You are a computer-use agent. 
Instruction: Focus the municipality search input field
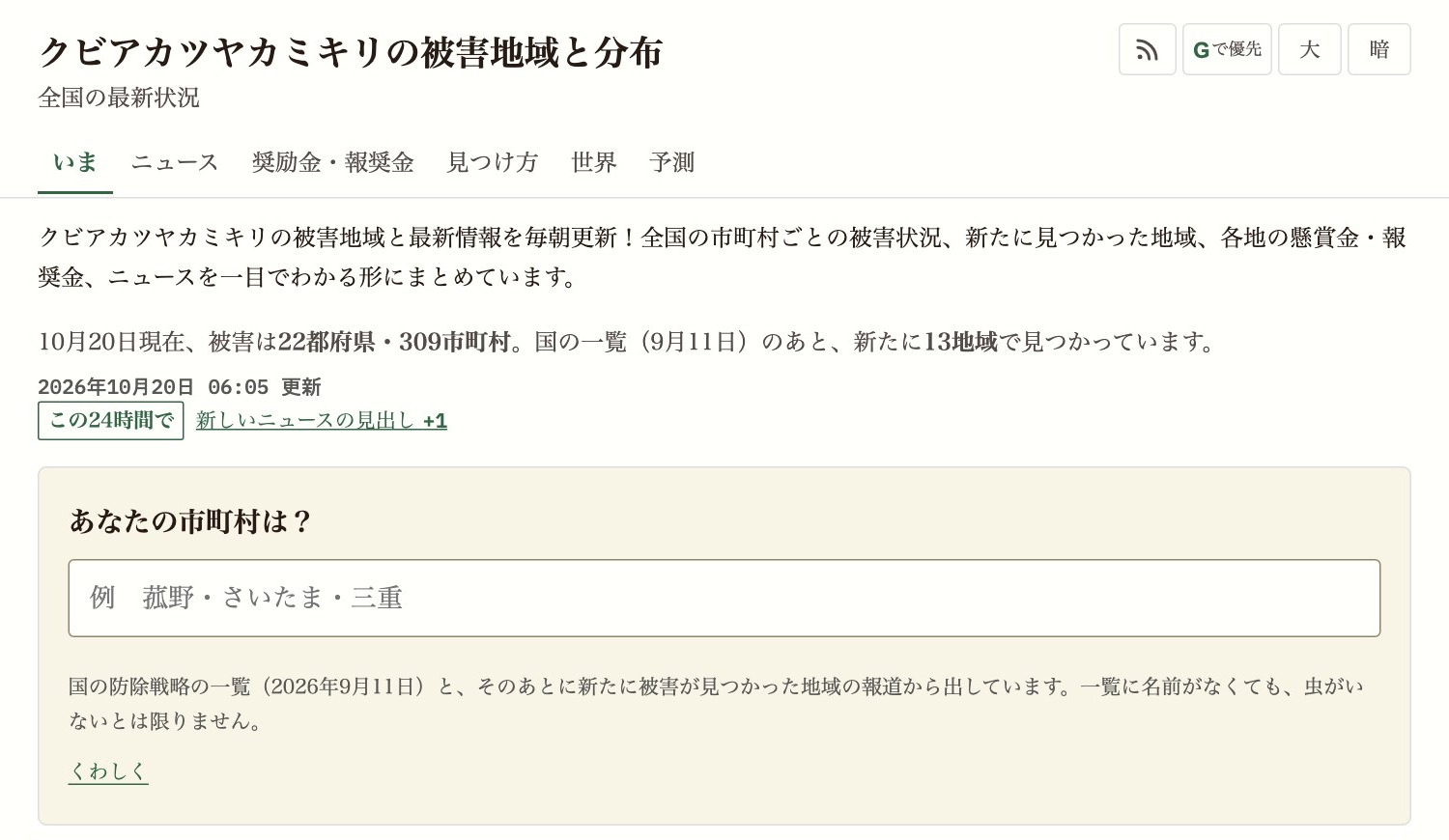[x=724, y=598]
